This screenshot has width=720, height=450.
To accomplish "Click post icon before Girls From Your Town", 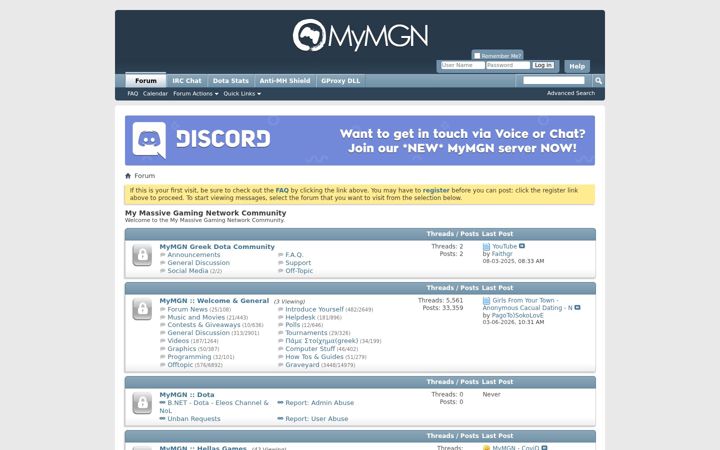I will point(486,301).
